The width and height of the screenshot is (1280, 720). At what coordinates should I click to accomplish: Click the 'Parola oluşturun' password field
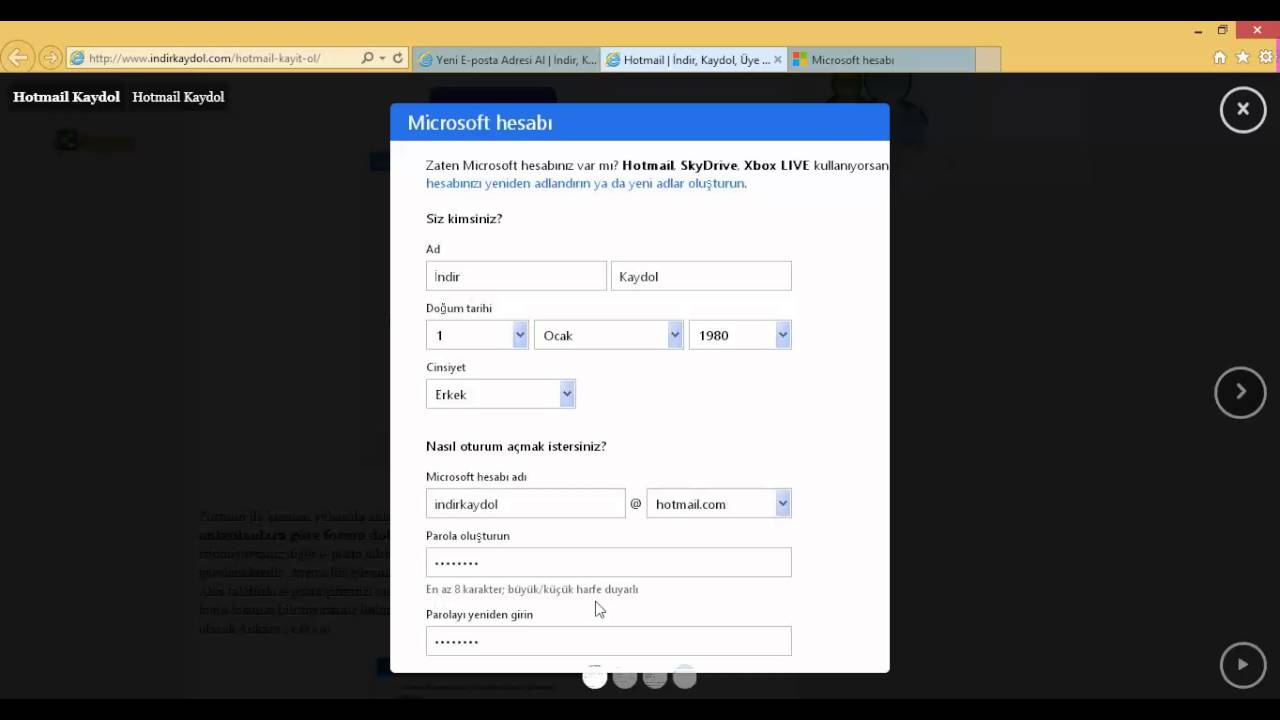609,562
